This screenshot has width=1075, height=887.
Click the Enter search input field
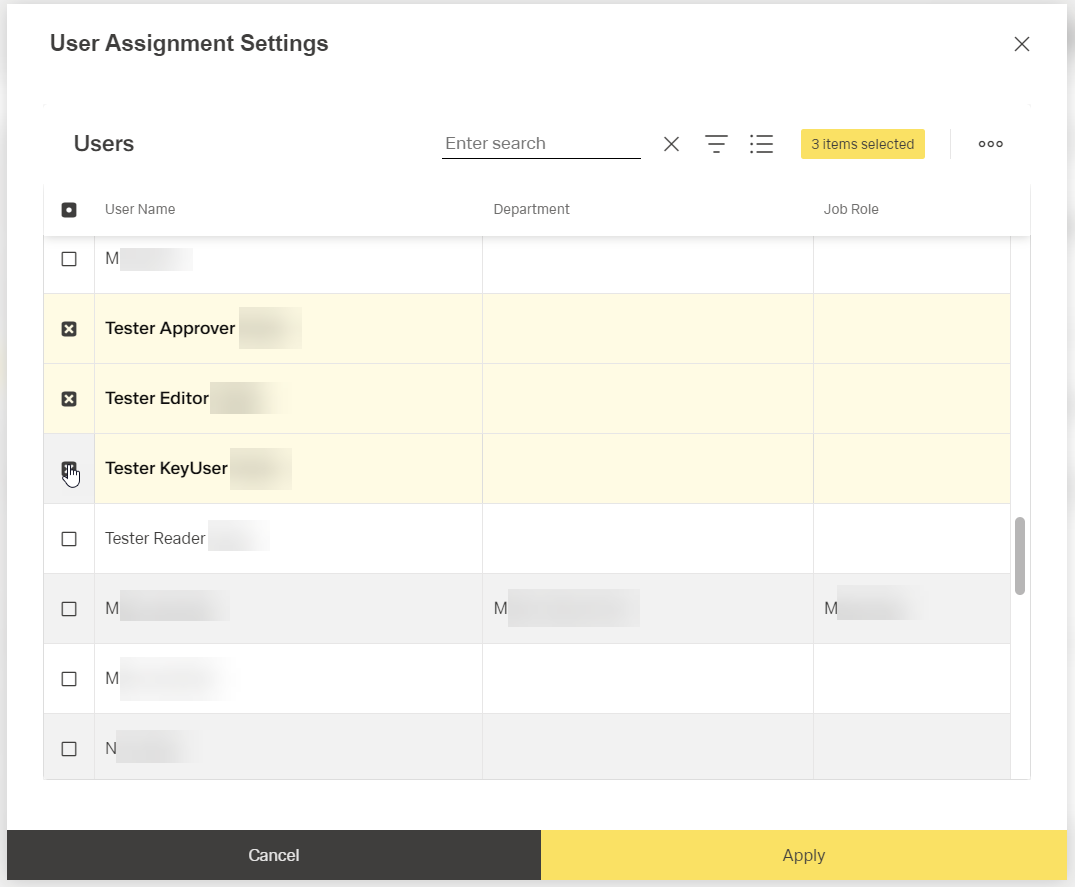(x=540, y=144)
